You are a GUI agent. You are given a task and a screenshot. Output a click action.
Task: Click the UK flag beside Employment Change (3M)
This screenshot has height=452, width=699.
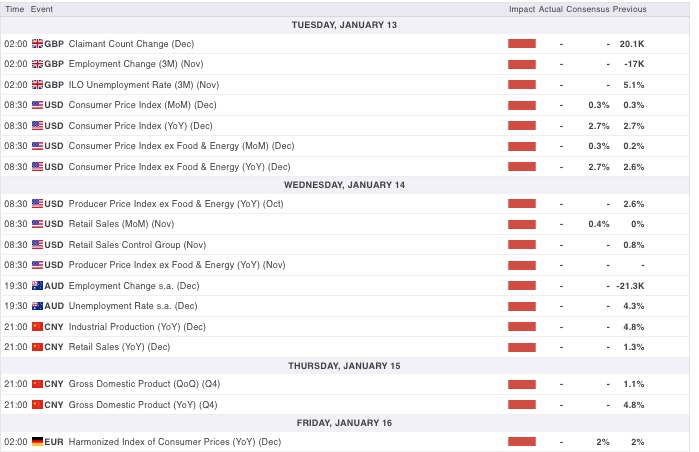pyautogui.click(x=37, y=64)
